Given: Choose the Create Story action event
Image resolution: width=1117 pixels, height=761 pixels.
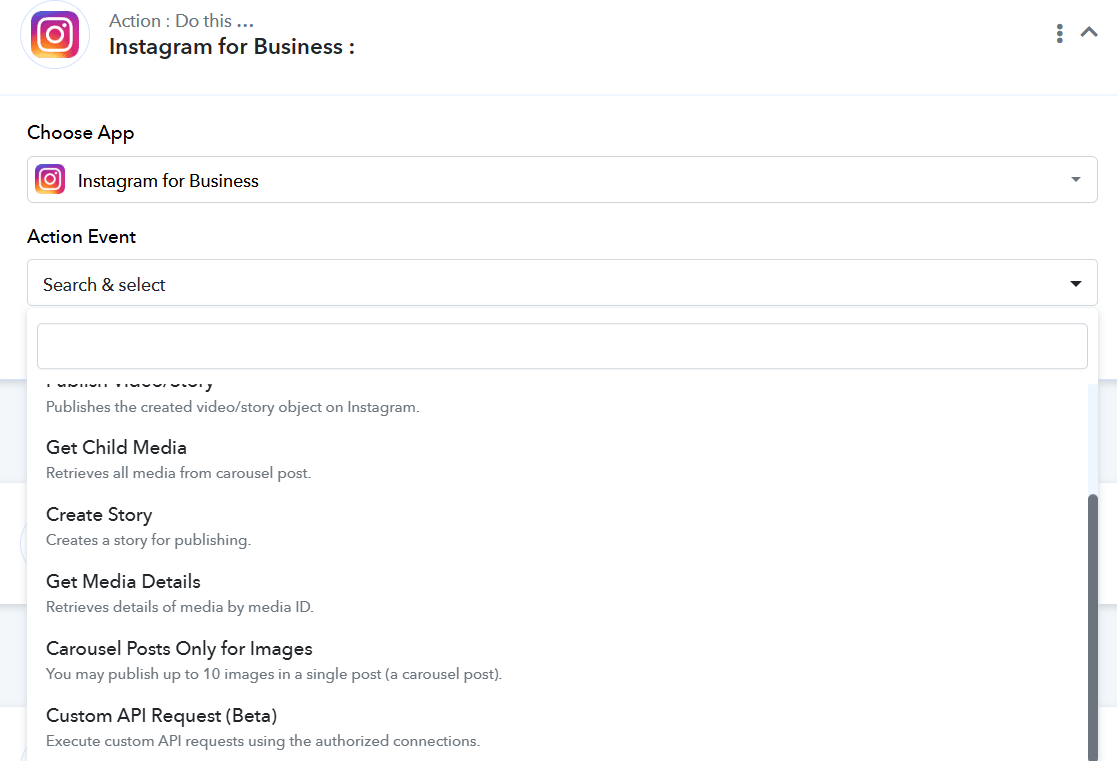Looking at the screenshot, I should 99,515.
